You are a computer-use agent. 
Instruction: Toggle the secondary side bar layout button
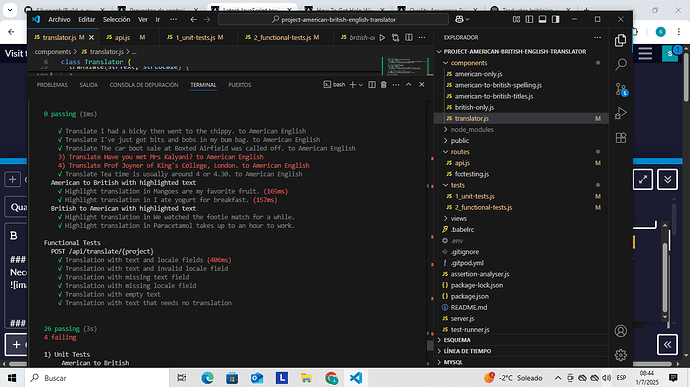click(556, 19)
